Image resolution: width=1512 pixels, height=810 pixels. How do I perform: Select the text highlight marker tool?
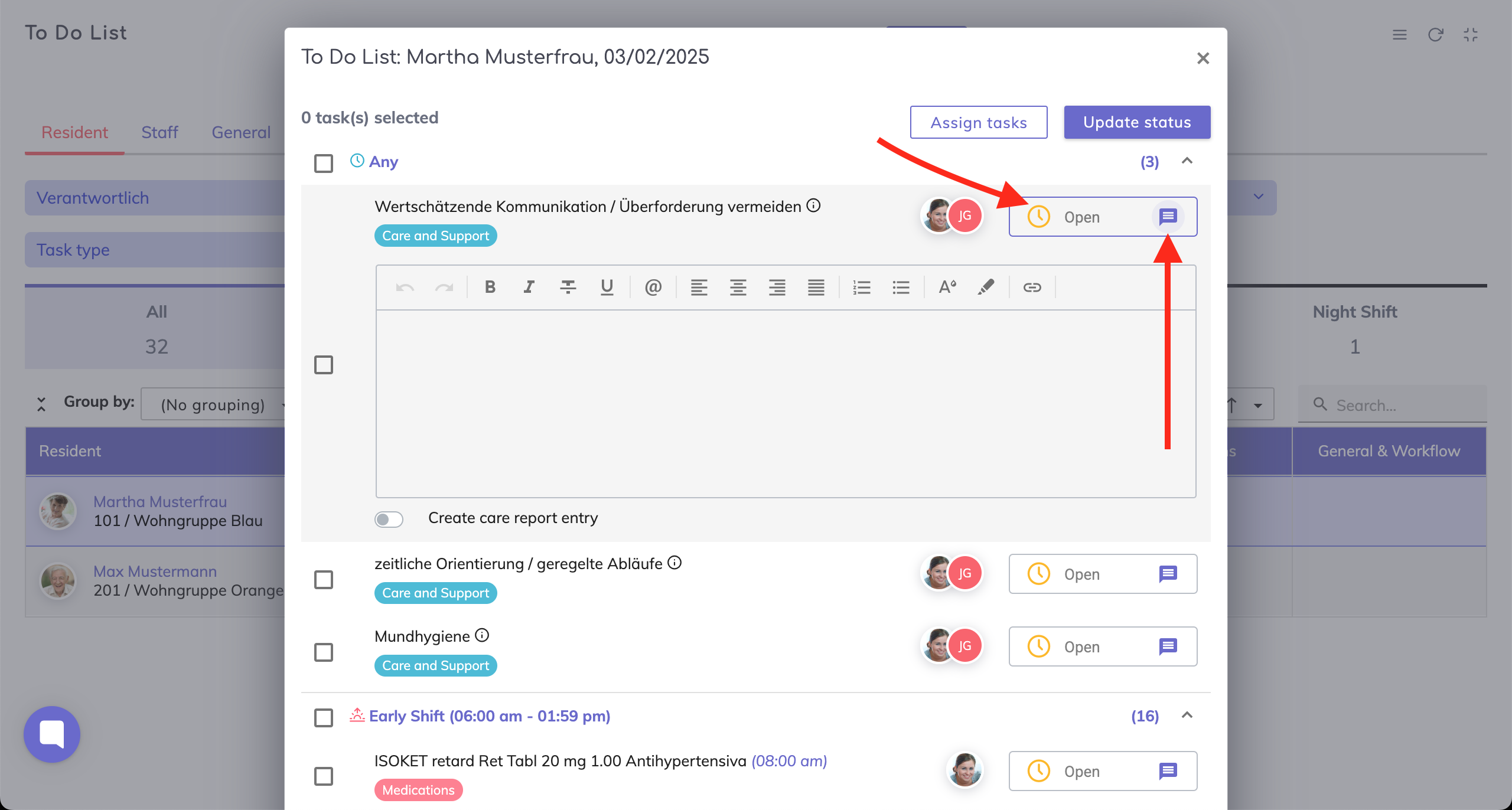tap(986, 288)
